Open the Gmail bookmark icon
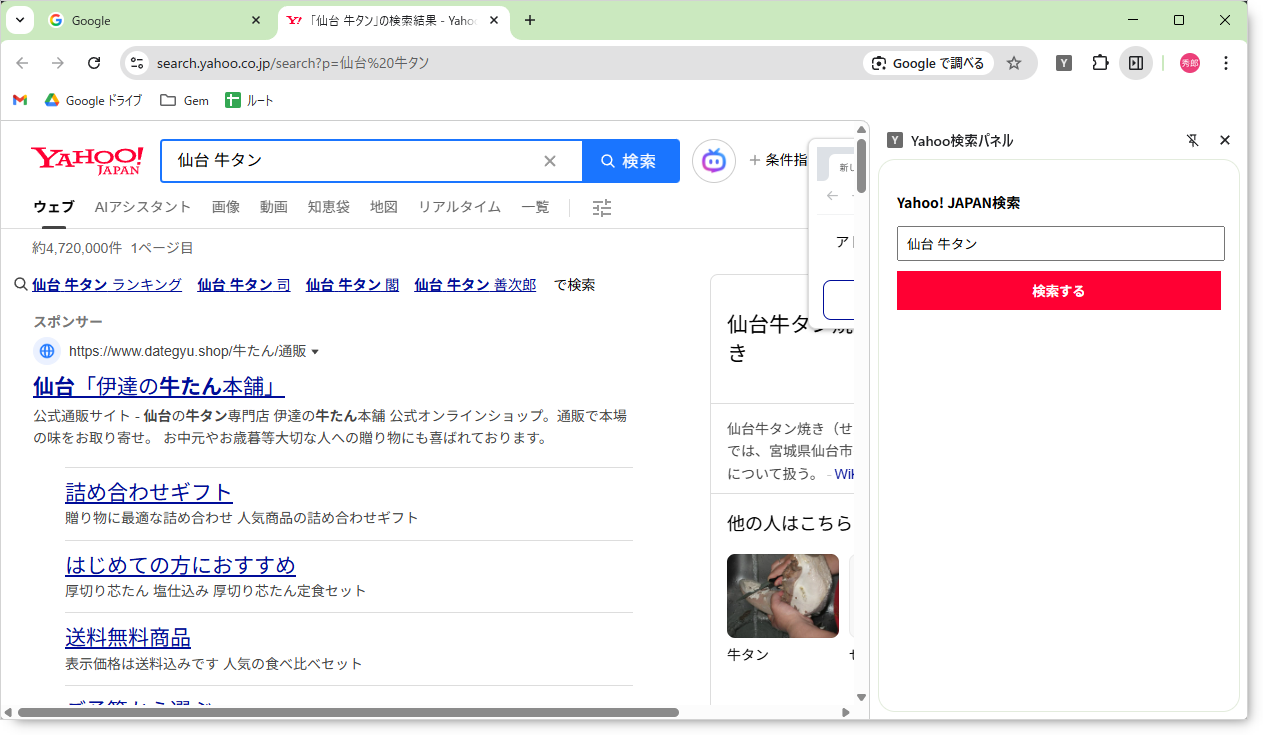This screenshot has width=1263, height=735. coord(20,100)
